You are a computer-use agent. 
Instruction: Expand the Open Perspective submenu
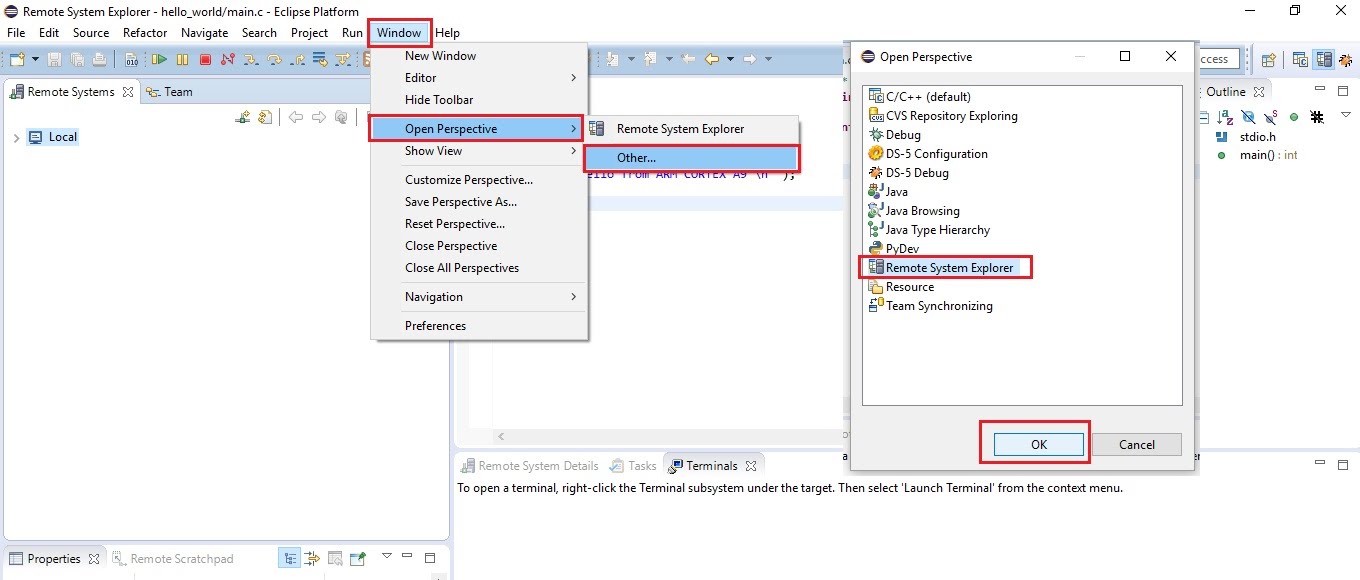pos(479,129)
